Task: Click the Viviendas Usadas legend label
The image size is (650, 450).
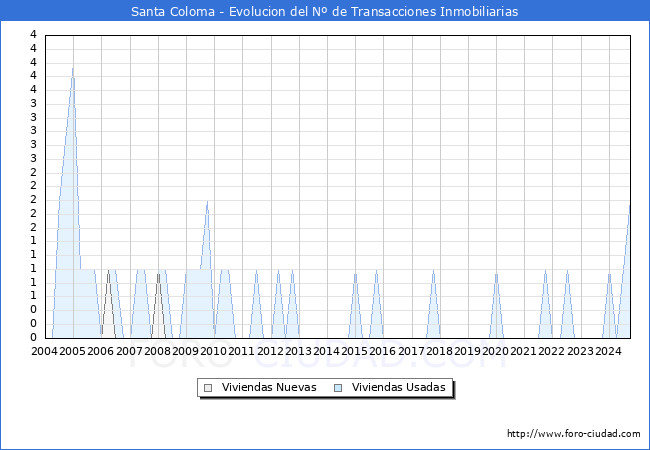Action: 398,387
